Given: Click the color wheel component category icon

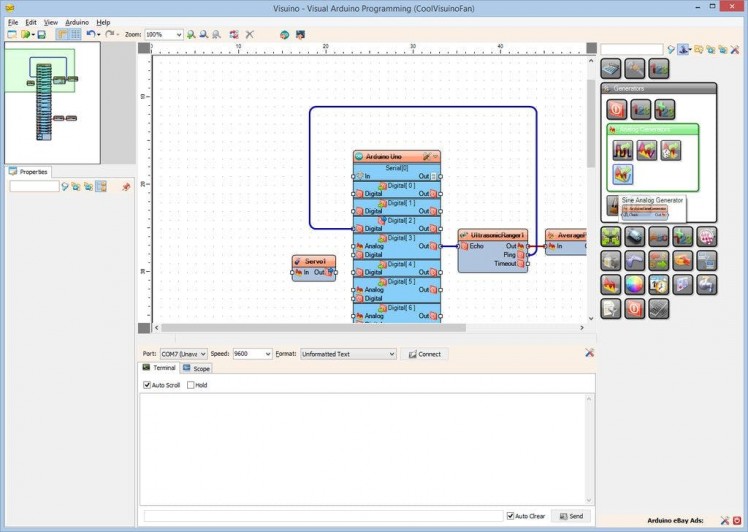Looking at the screenshot, I should tap(634, 285).
